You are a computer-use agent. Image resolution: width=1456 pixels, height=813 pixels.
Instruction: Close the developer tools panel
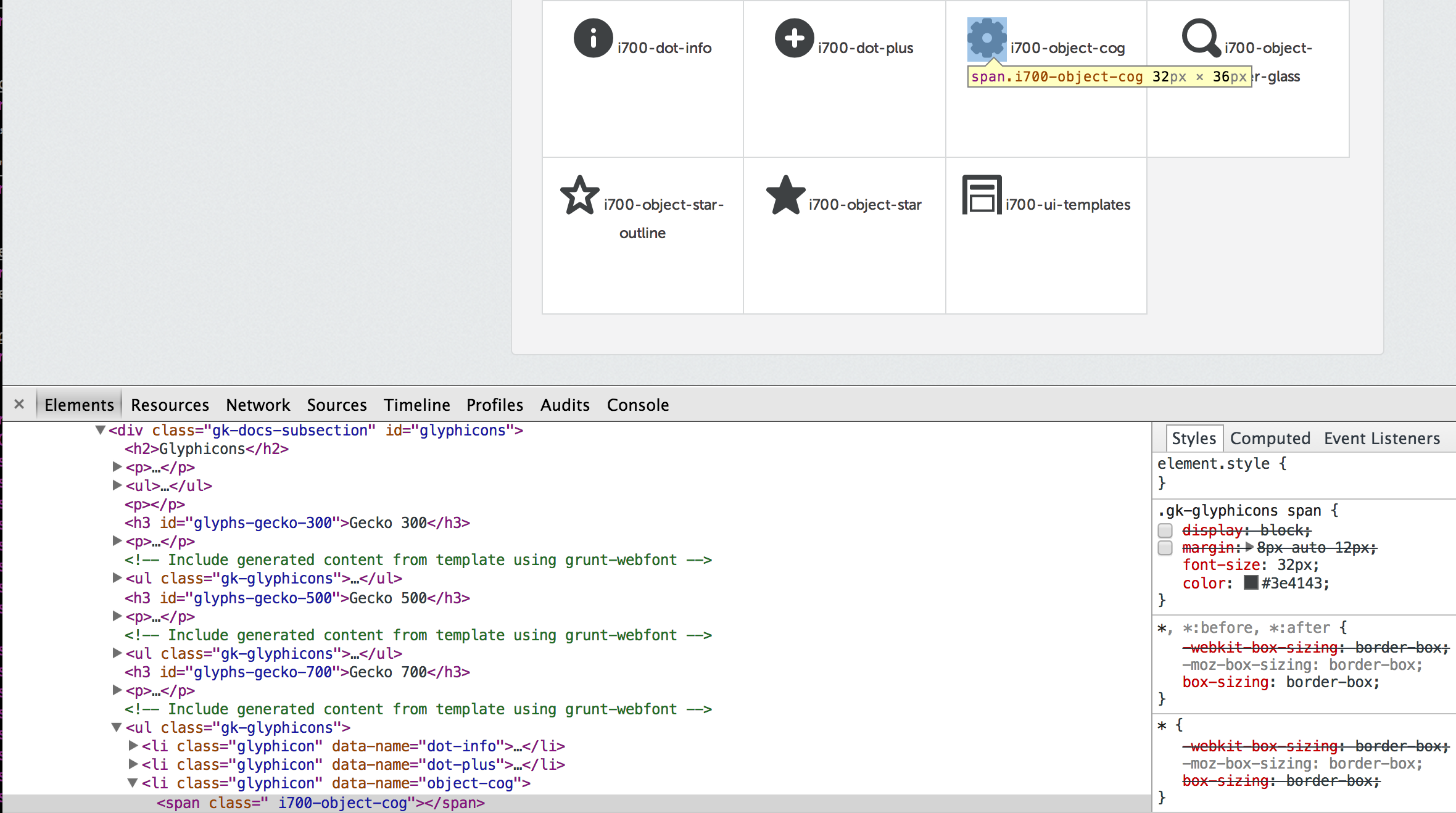coord(19,404)
